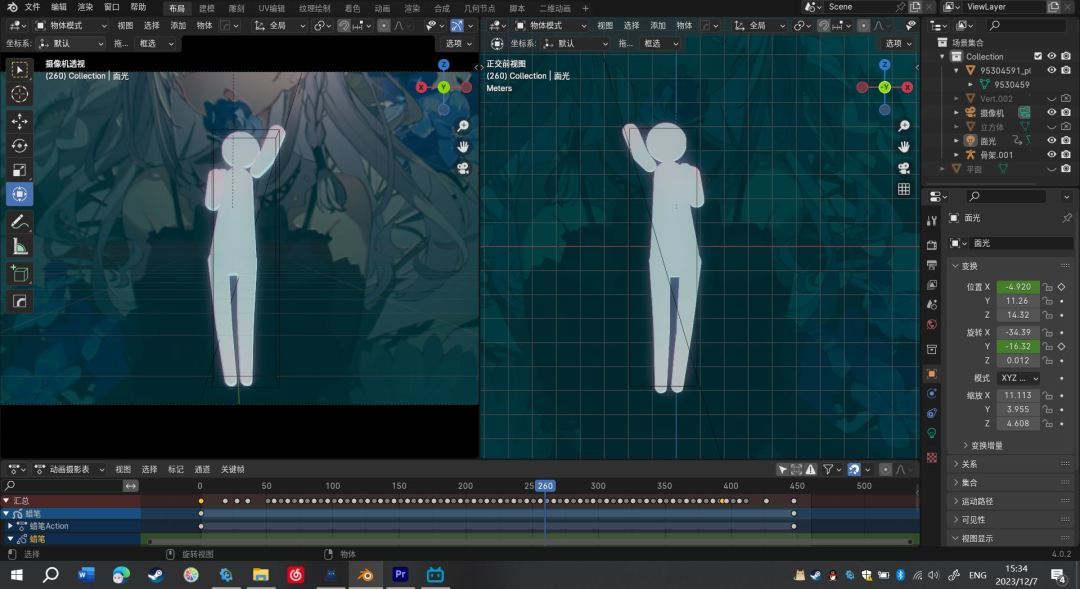Image resolution: width=1080 pixels, height=589 pixels.
Task: Choose the Annotate pencil tool
Action: (x=19, y=221)
